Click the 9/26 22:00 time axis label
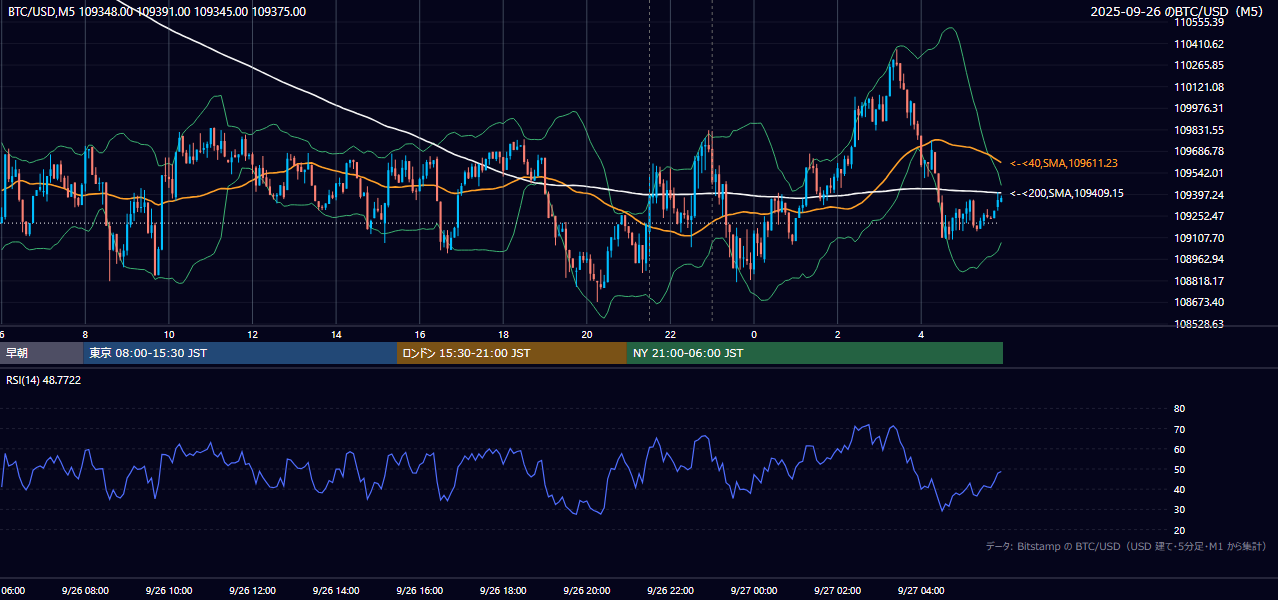Screen dimensions: 1278x600 click(670, 590)
